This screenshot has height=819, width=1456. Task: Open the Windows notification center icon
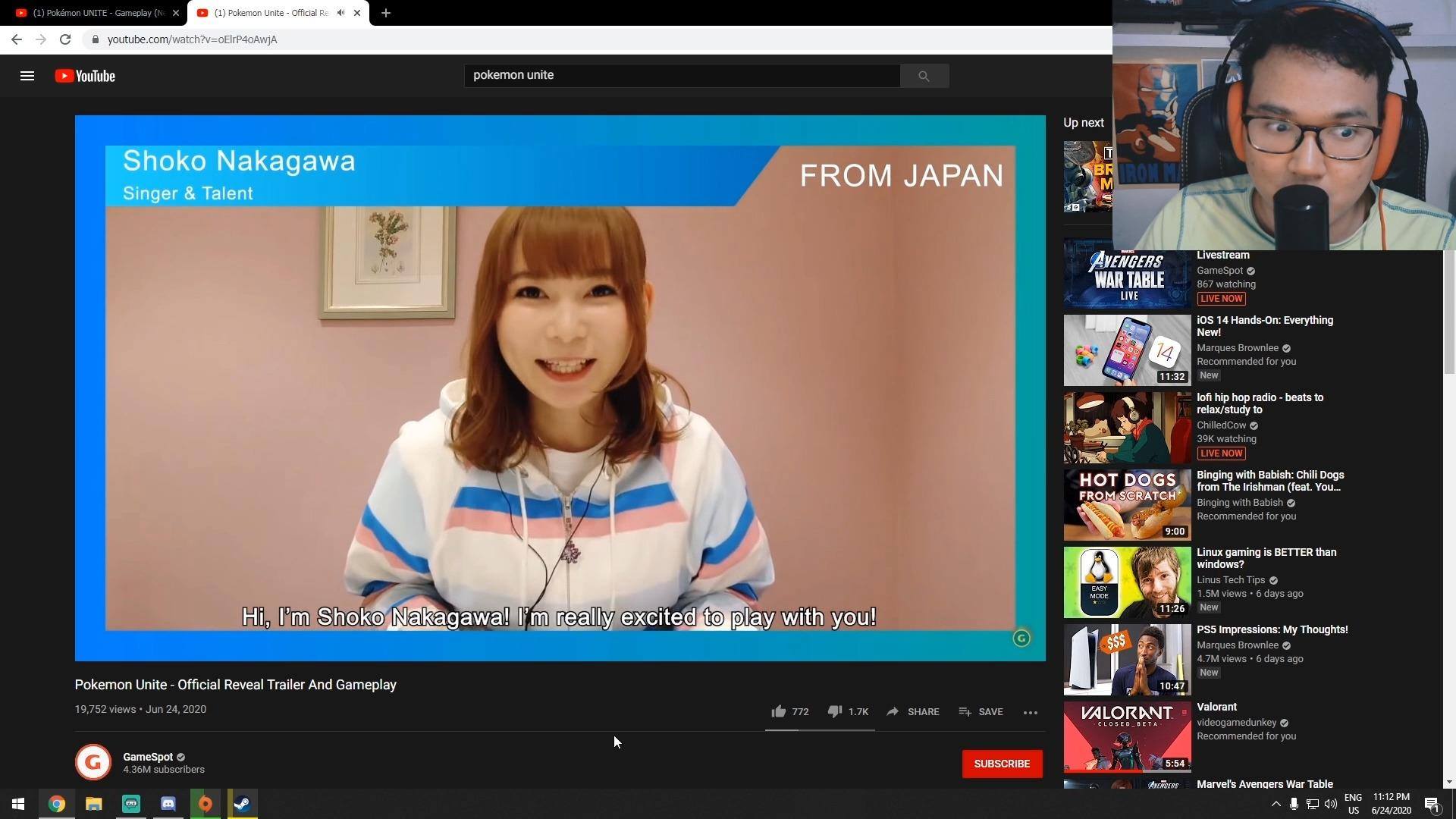click(x=1432, y=804)
